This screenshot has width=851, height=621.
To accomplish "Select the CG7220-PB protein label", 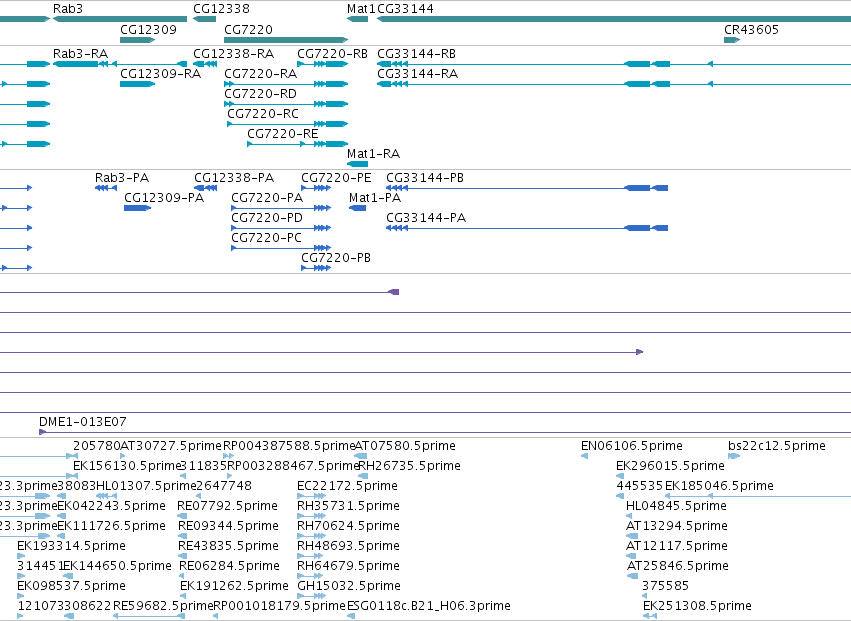I will [x=336, y=257].
